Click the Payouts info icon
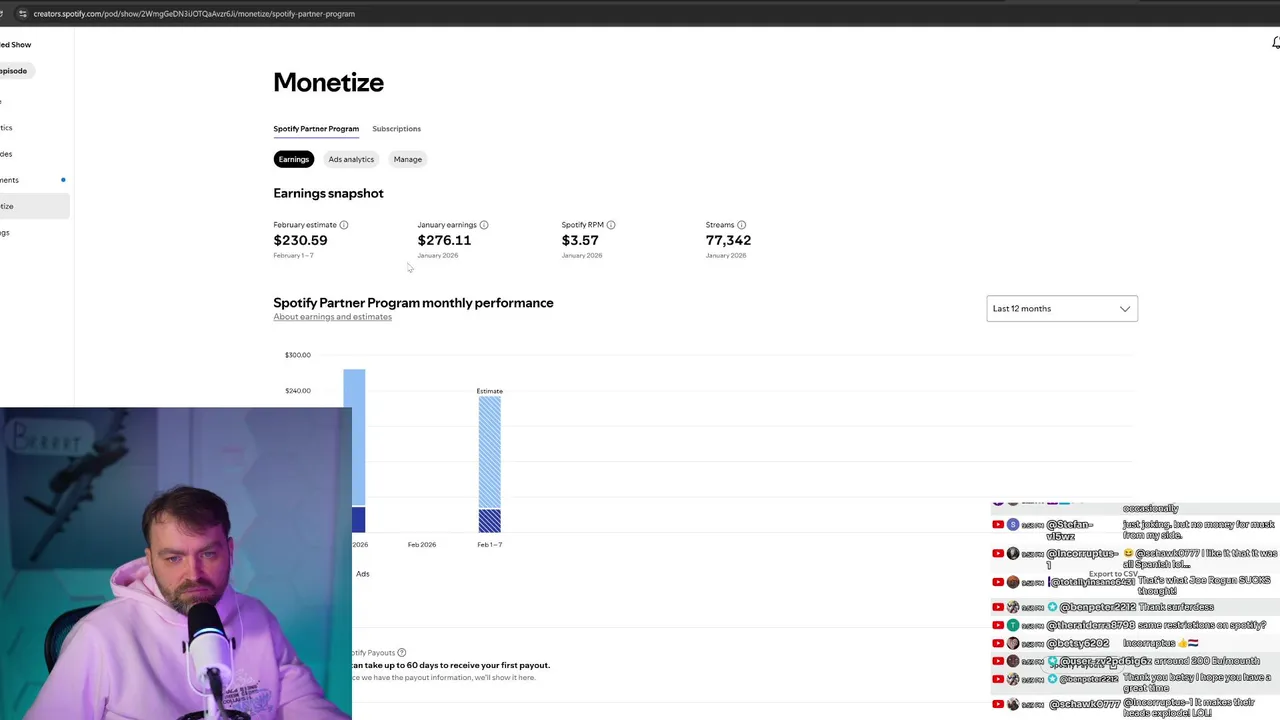Viewport: 1280px width, 720px height. 402,653
